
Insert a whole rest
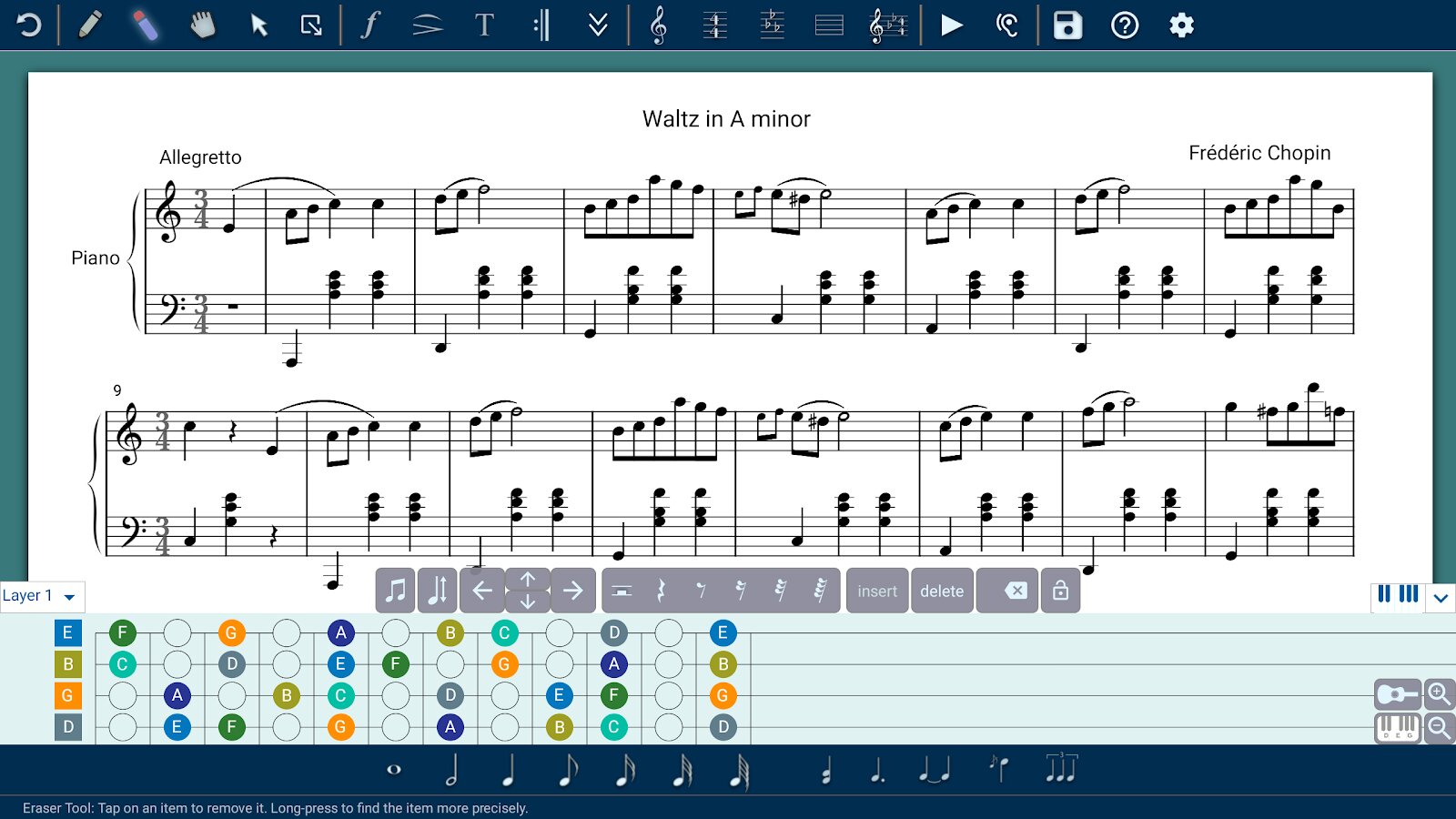click(622, 591)
